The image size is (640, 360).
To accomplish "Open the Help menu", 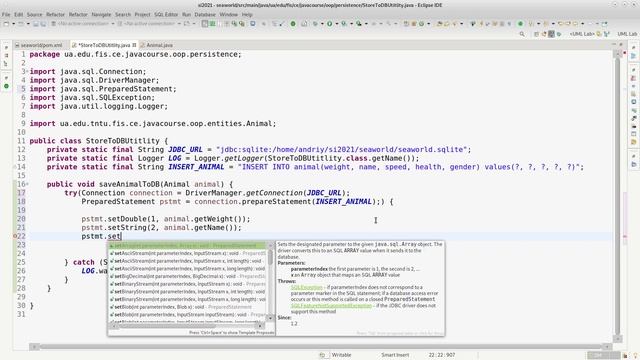I will click(x=247, y=14).
